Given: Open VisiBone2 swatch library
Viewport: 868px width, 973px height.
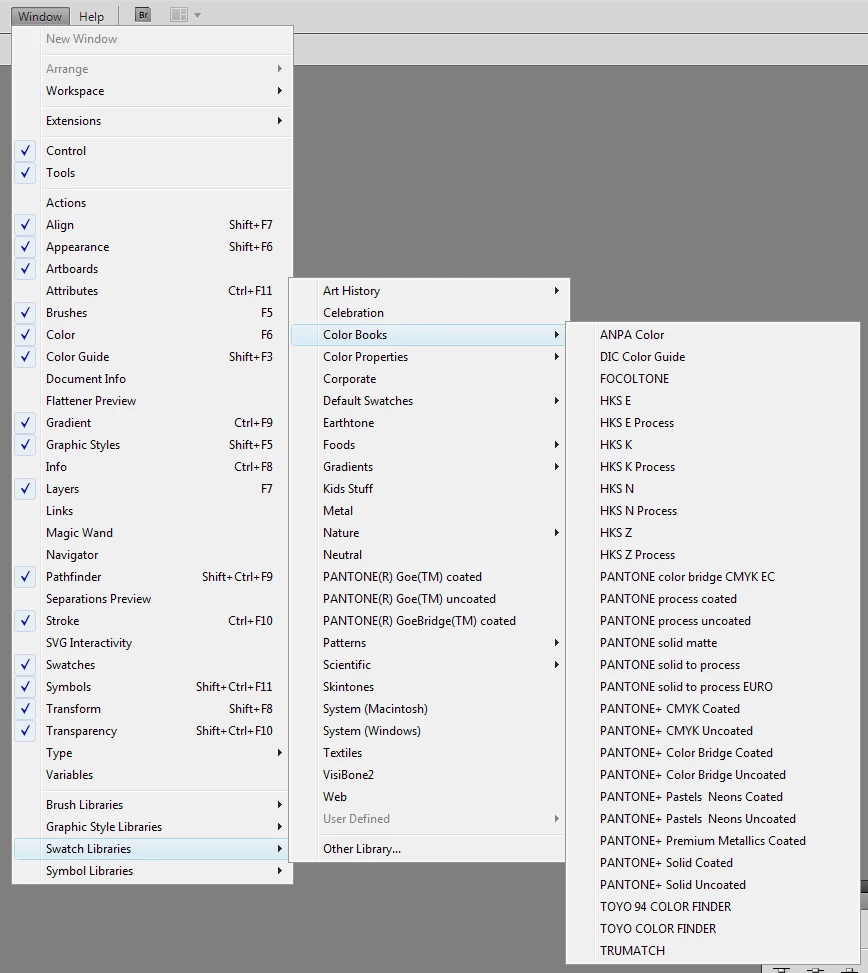Looking at the screenshot, I should click(x=428, y=774).
